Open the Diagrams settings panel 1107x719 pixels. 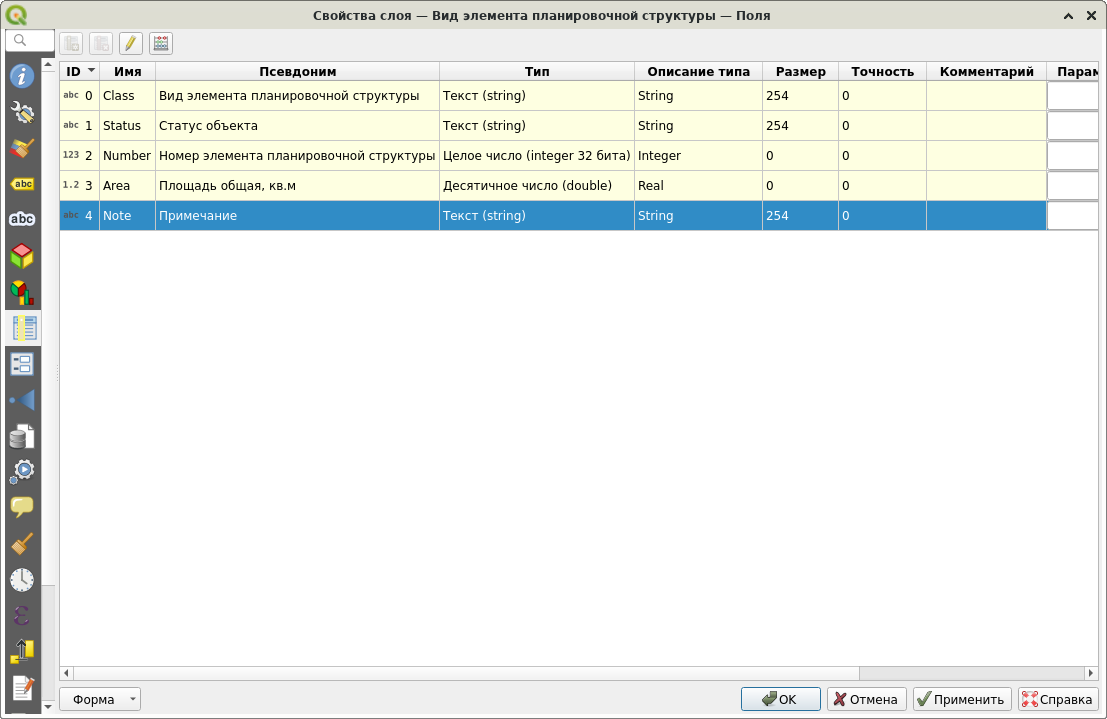pos(22,292)
